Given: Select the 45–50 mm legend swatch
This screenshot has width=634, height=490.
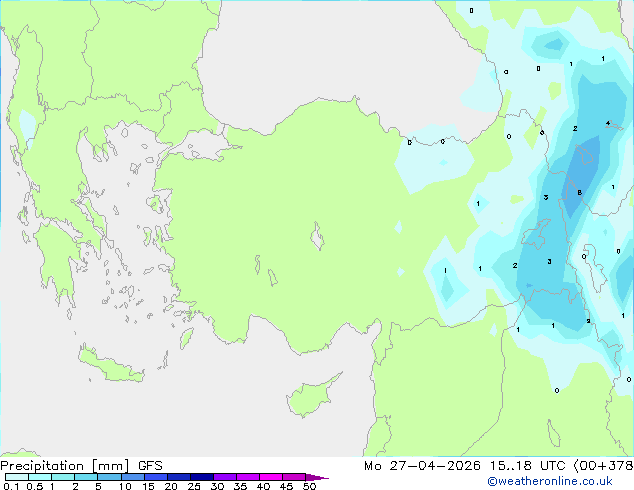Looking at the screenshot, I should (x=294, y=477).
